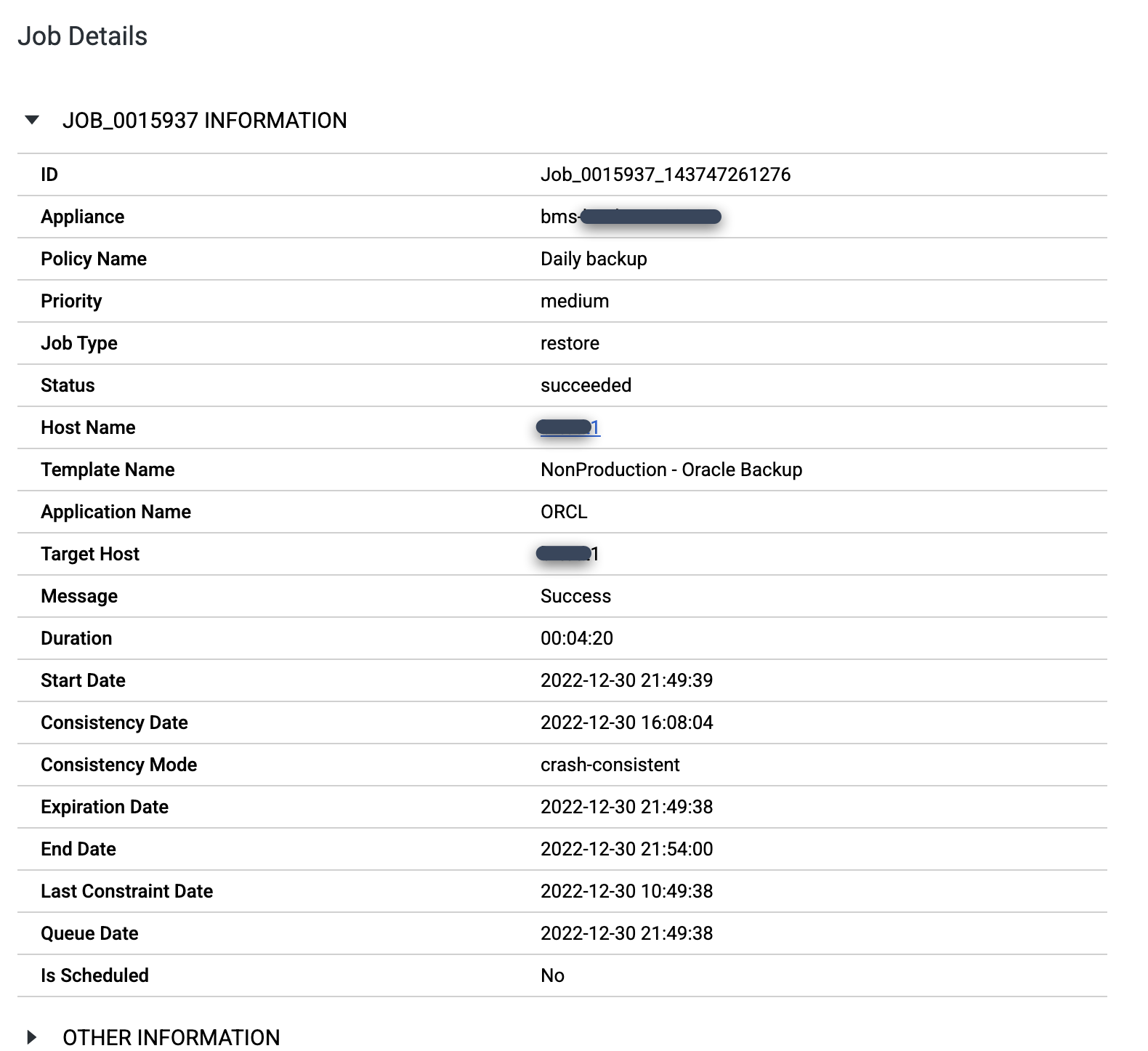Image resolution: width=1148 pixels, height=1051 pixels.
Task: Click the Job Details page title
Action: click(x=82, y=36)
